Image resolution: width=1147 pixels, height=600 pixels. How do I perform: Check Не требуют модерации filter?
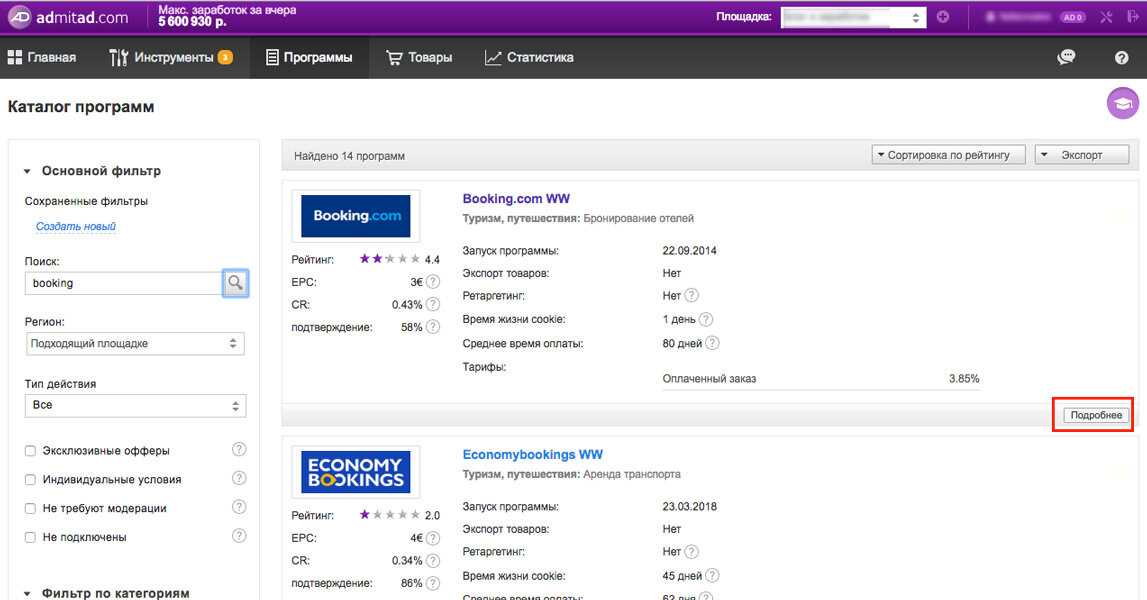click(30, 508)
